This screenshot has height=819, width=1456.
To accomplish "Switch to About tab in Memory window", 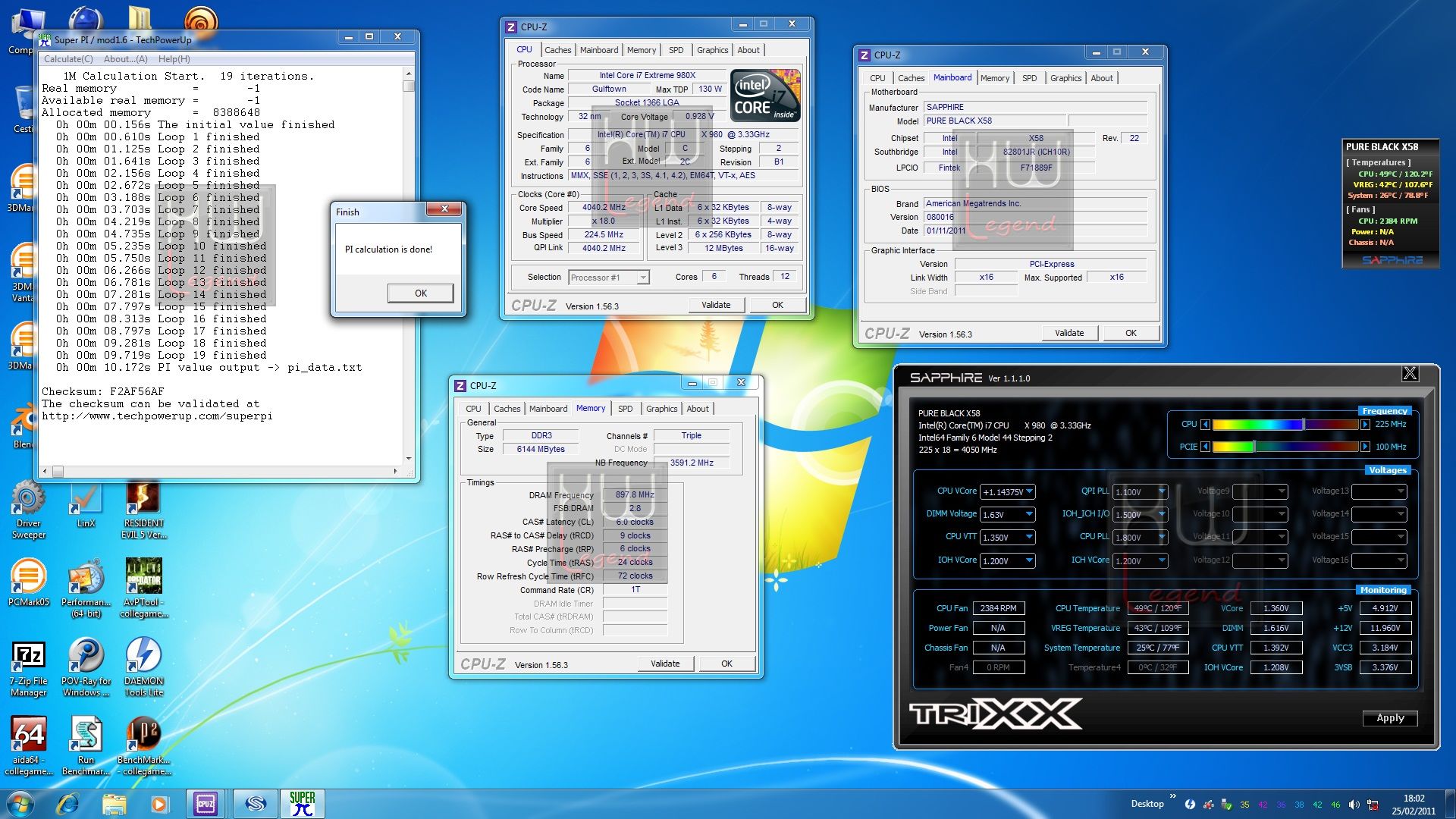I will [698, 409].
